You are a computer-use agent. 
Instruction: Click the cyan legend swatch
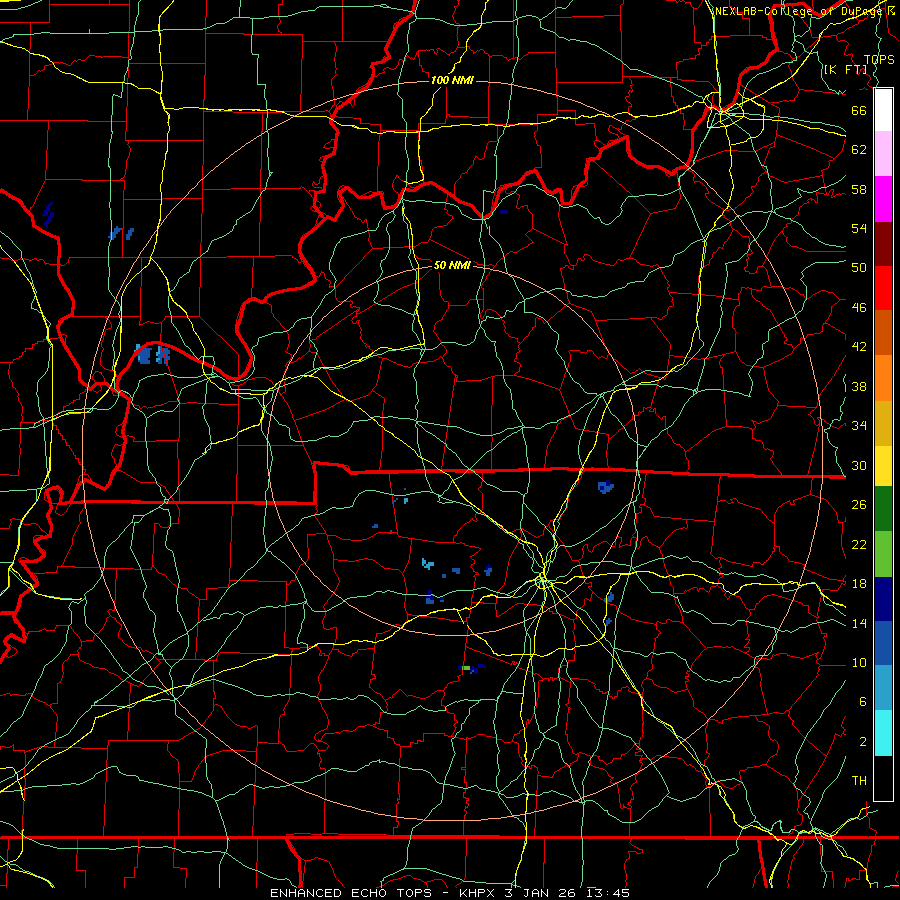883,733
